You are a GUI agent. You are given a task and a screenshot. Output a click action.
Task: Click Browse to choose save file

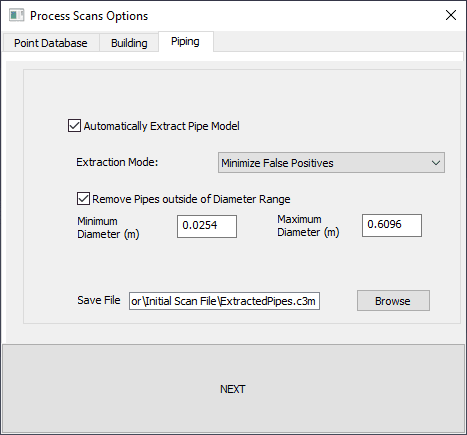point(393,301)
